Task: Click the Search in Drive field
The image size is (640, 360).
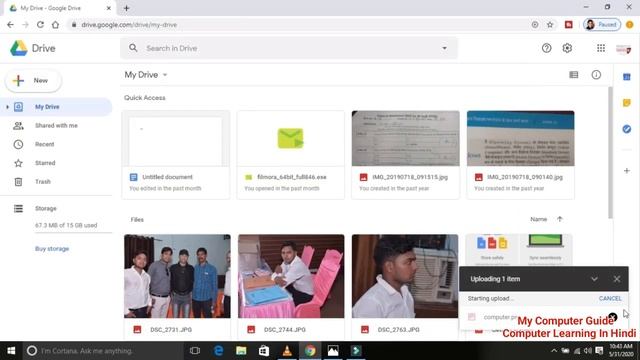Action: pos(289,48)
